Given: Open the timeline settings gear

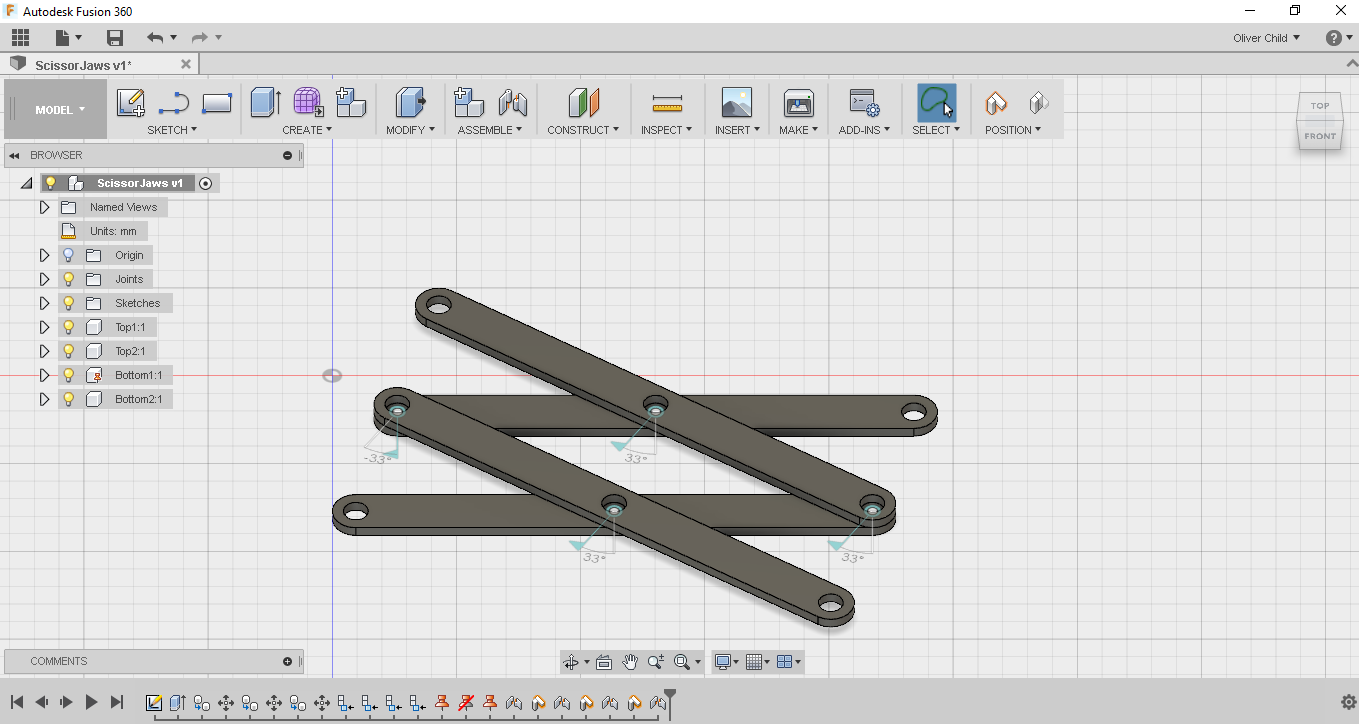Looking at the screenshot, I should (x=1348, y=702).
